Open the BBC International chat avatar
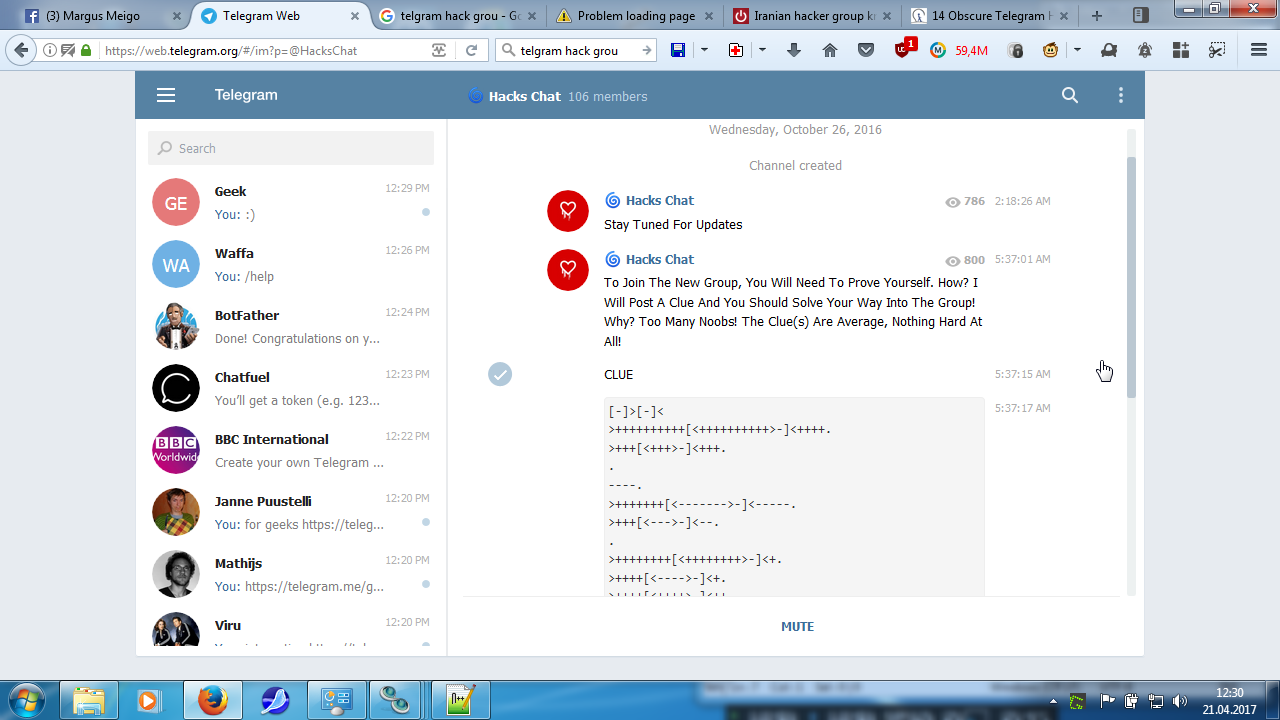 click(x=176, y=450)
